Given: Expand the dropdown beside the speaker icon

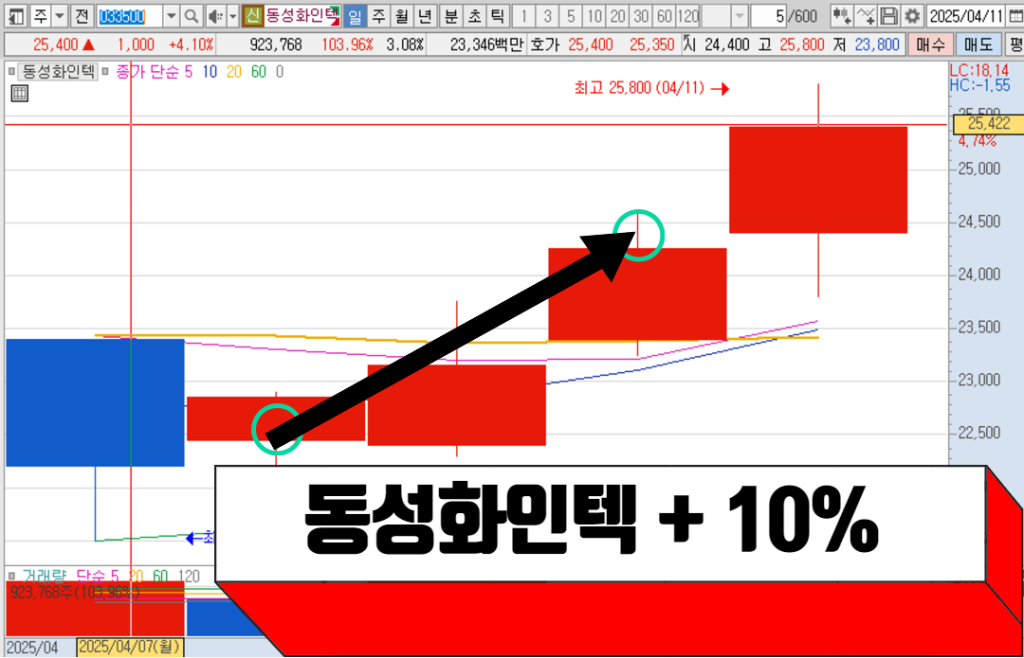Looking at the screenshot, I should 232,16.
